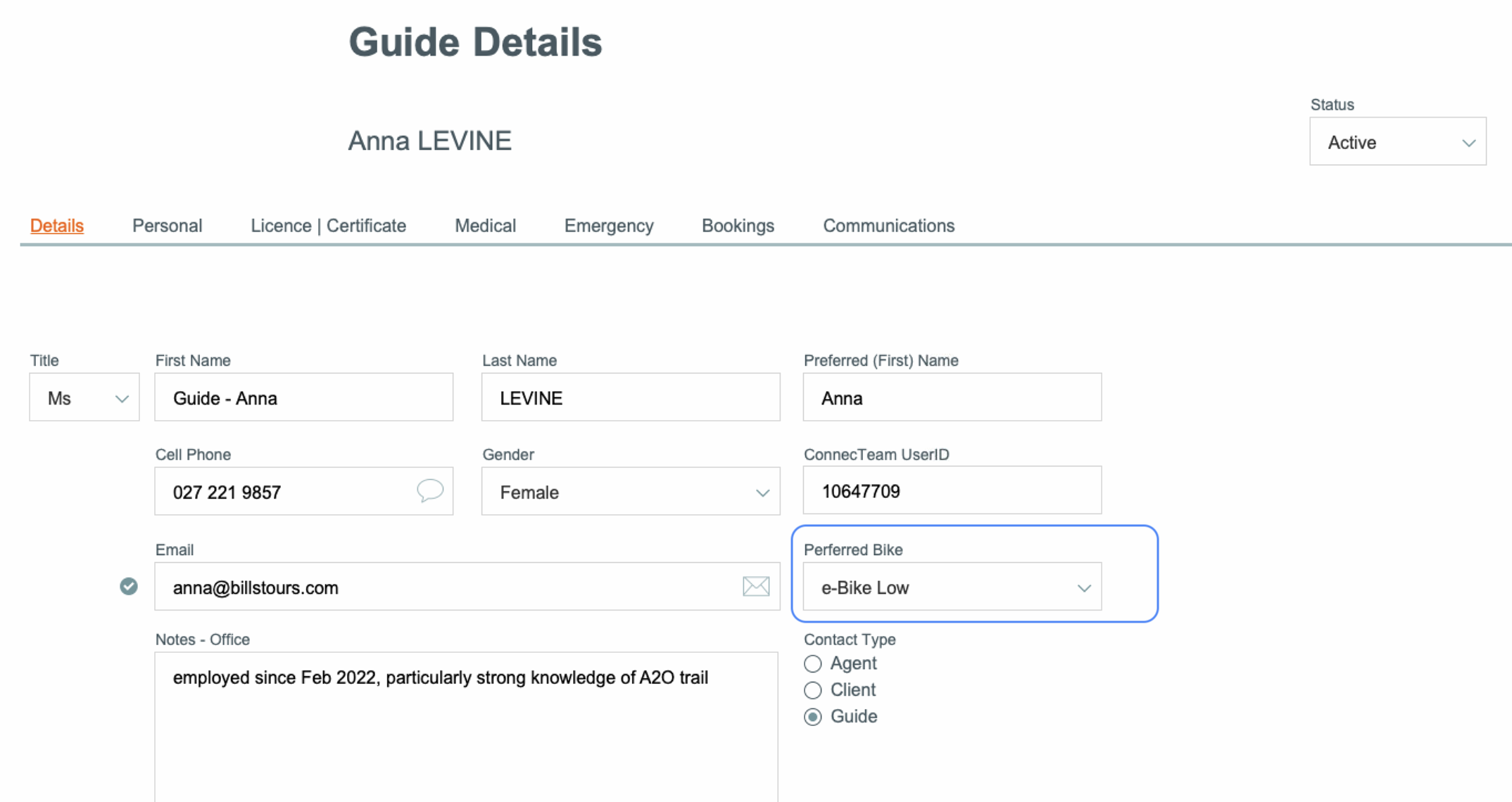
Task: Select the Guide contact type radio button
Action: pyautogui.click(x=813, y=717)
